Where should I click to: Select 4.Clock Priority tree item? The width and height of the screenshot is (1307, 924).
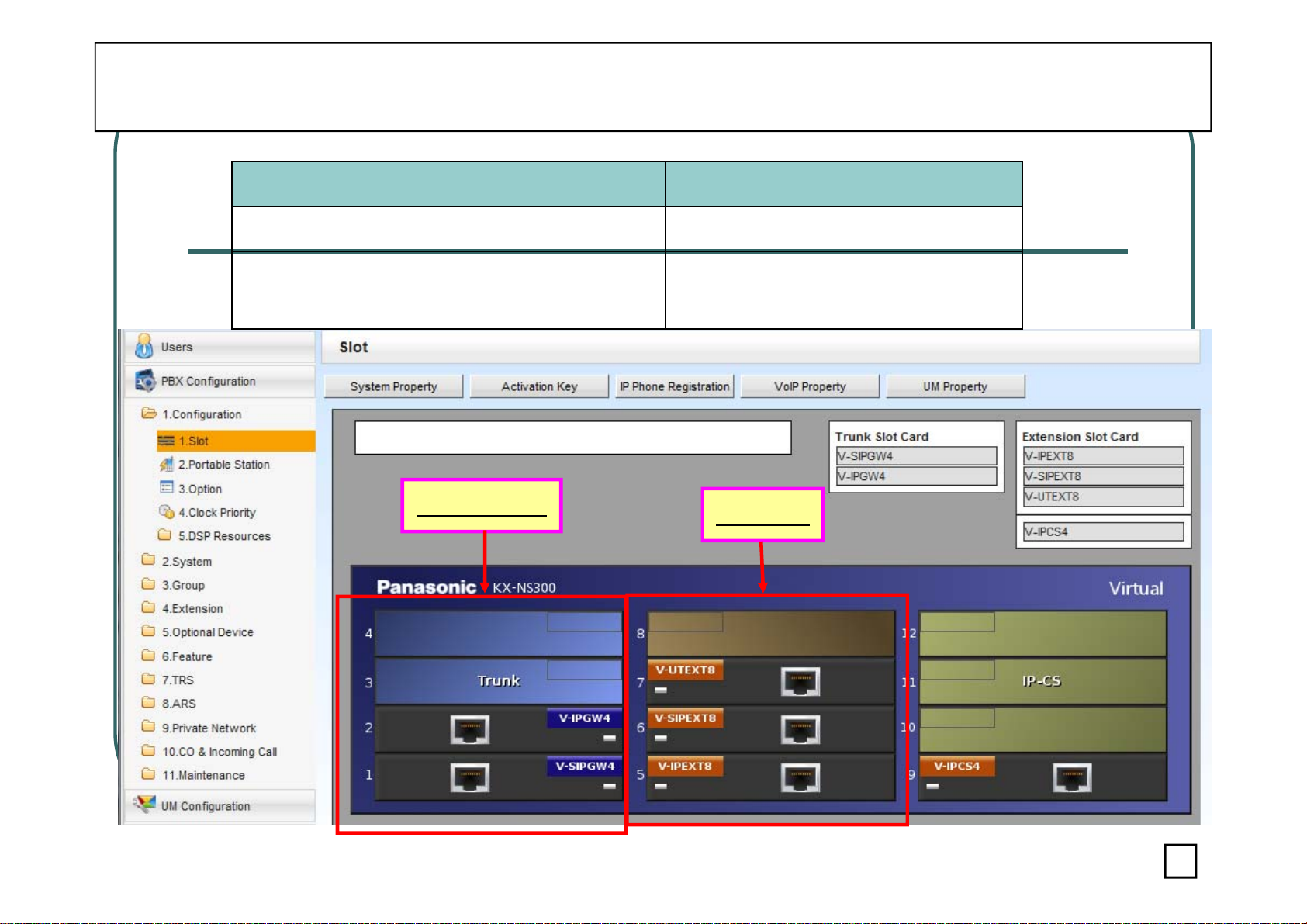click(216, 513)
